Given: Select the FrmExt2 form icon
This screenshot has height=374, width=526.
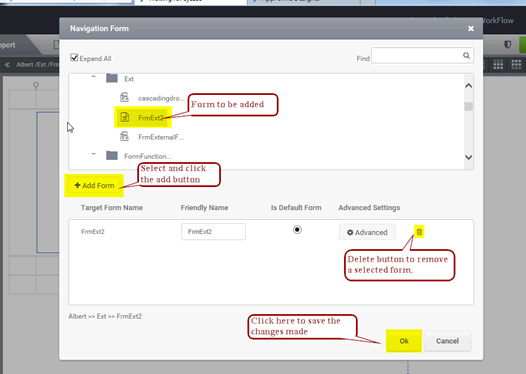Looking at the screenshot, I should 125,117.
